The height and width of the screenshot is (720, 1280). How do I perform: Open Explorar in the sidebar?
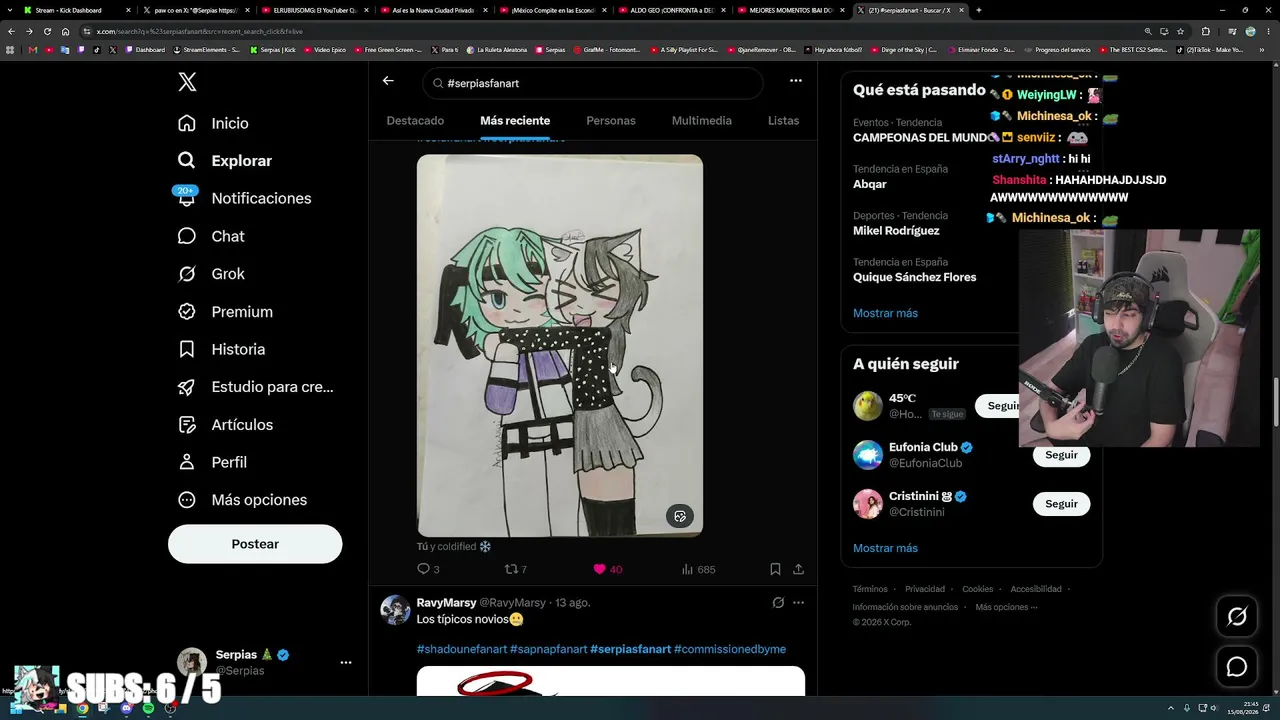point(224,161)
